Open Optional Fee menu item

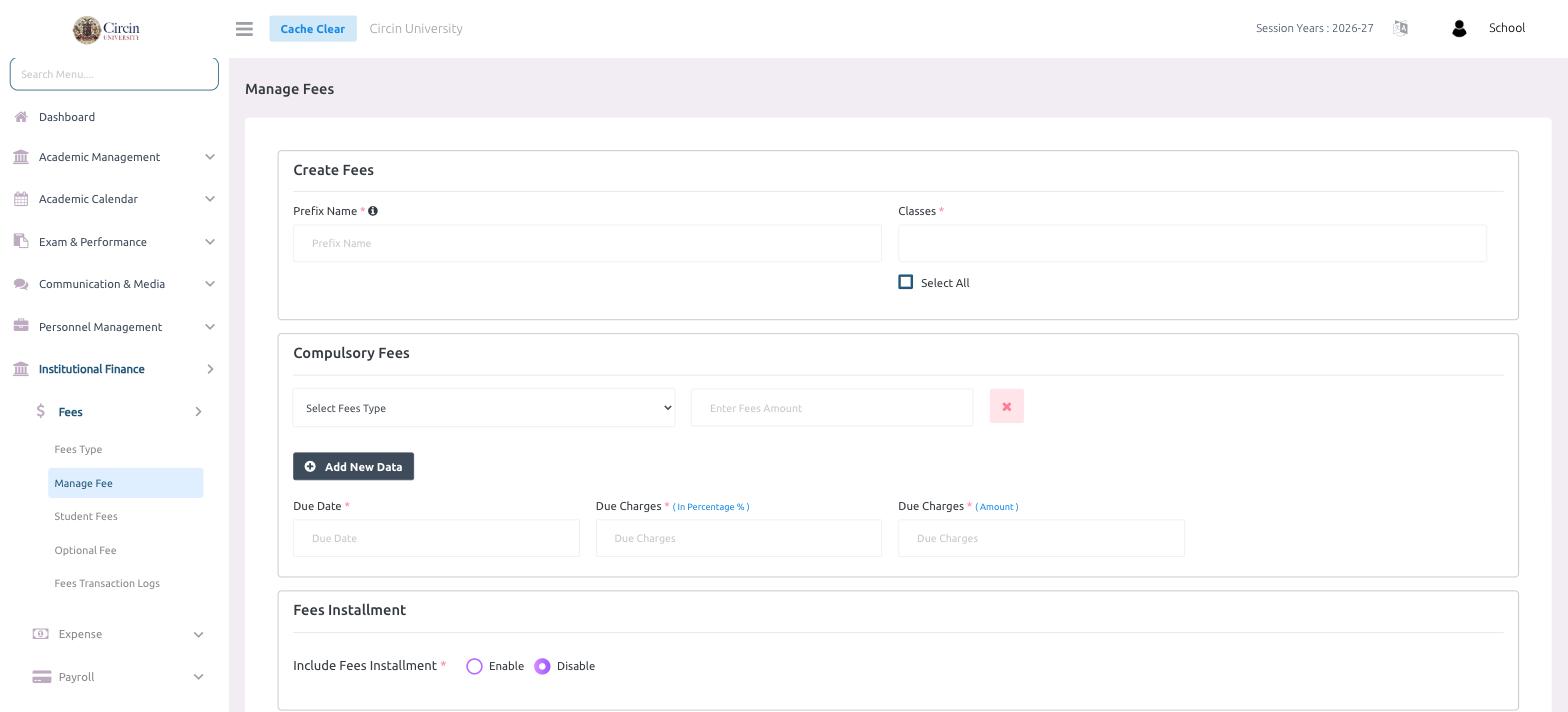pyautogui.click(x=85, y=550)
